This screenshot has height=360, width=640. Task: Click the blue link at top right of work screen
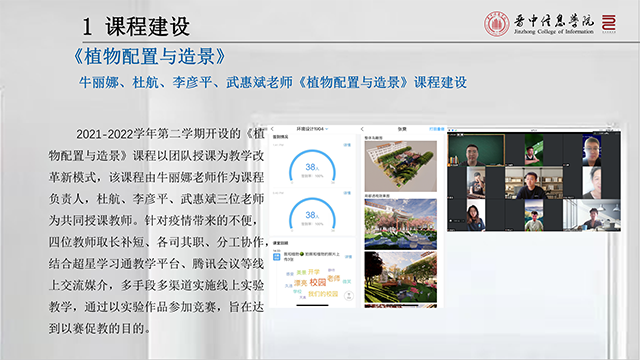coord(436,129)
